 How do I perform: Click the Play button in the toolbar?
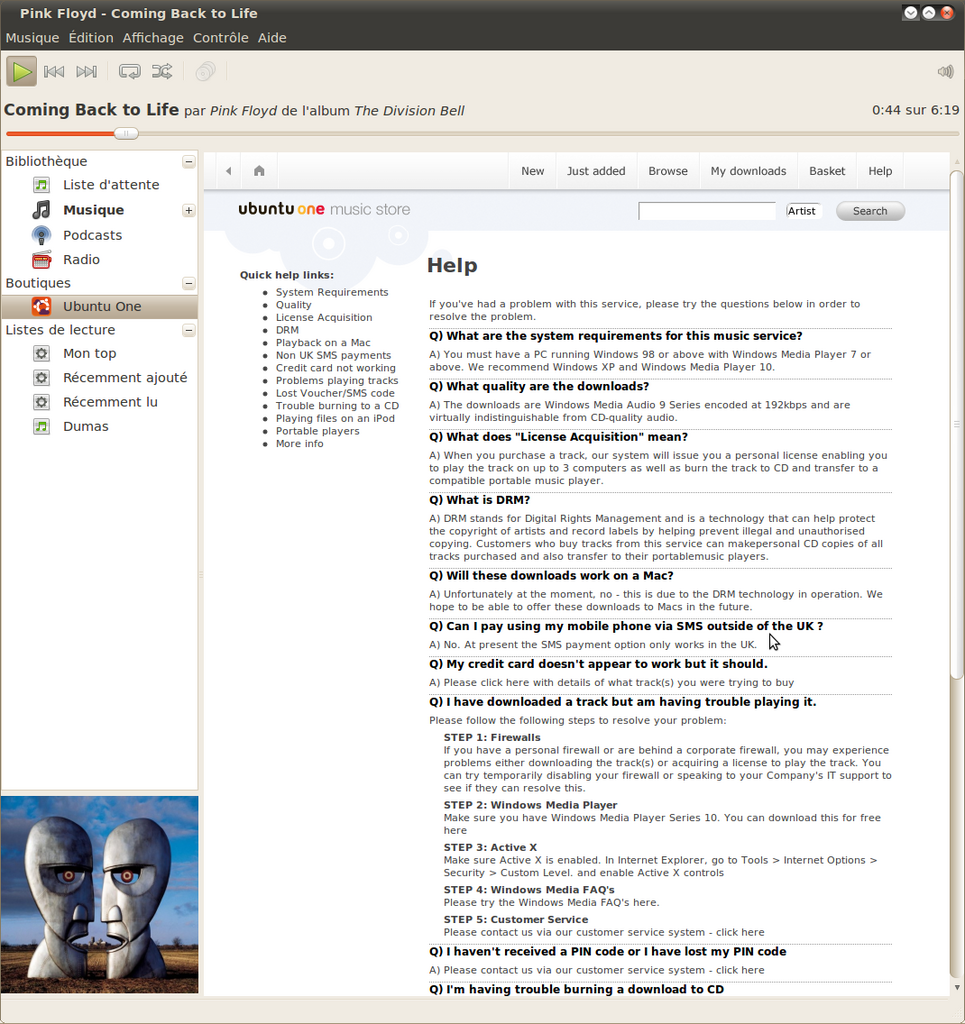point(22,71)
